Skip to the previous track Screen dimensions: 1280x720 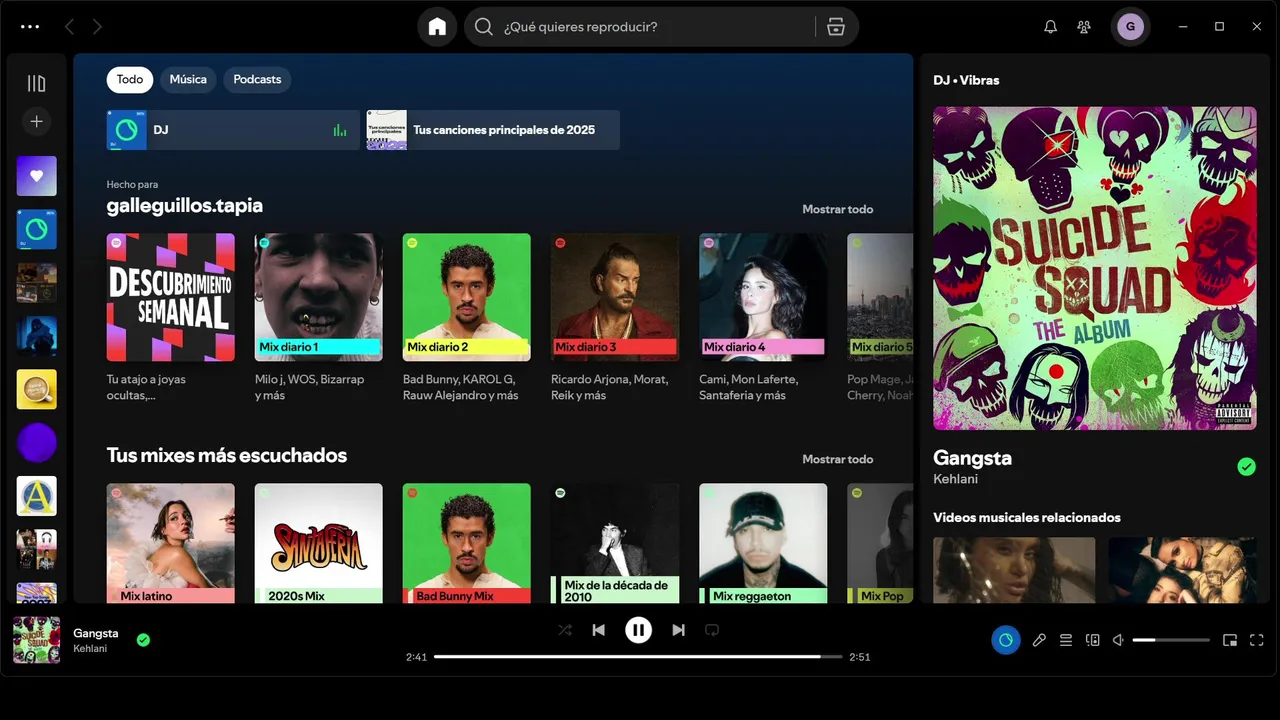click(598, 630)
